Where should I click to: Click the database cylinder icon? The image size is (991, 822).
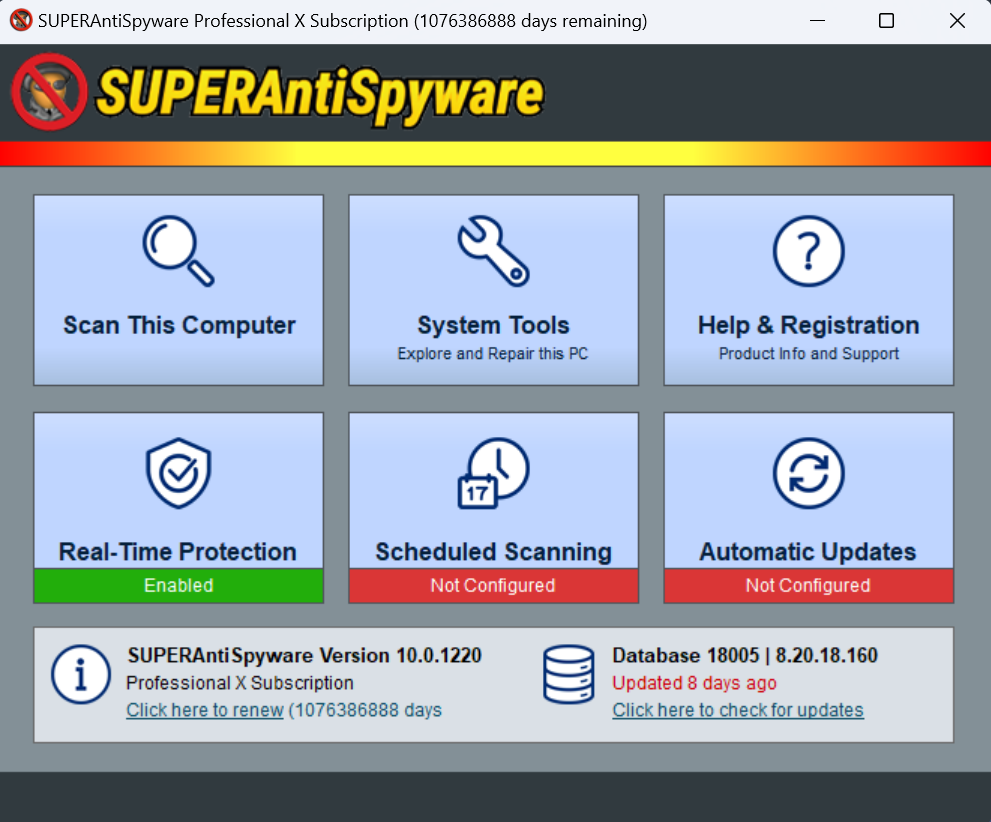(x=569, y=675)
